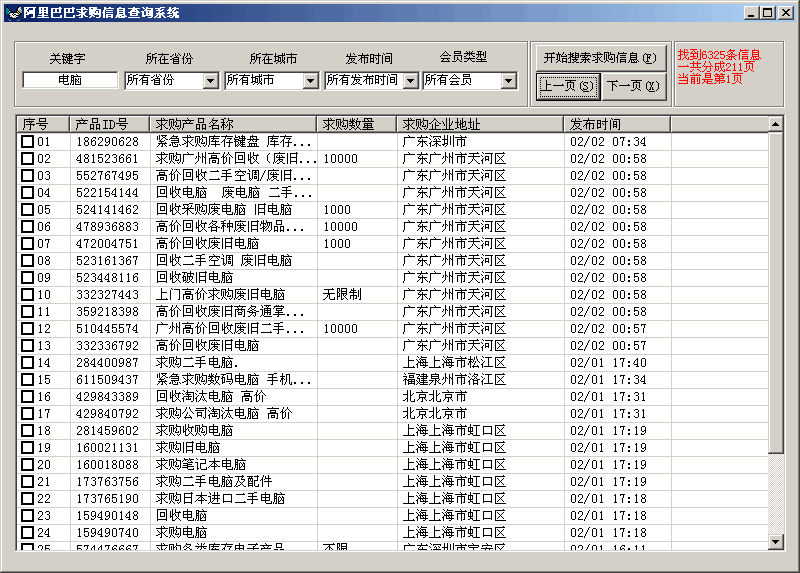Click the app icon in the title bar
Viewport: 800px width, 573px height.
13,12
